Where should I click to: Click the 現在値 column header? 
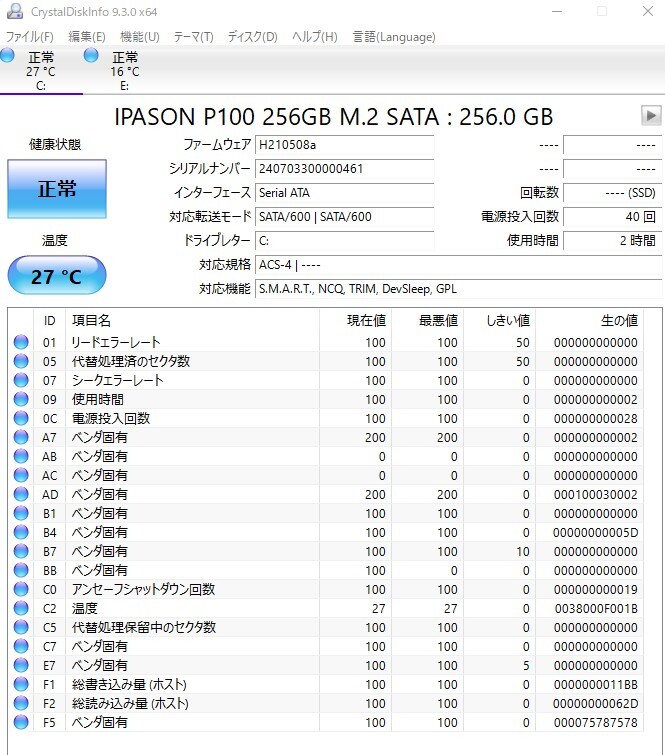tap(355, 321)
